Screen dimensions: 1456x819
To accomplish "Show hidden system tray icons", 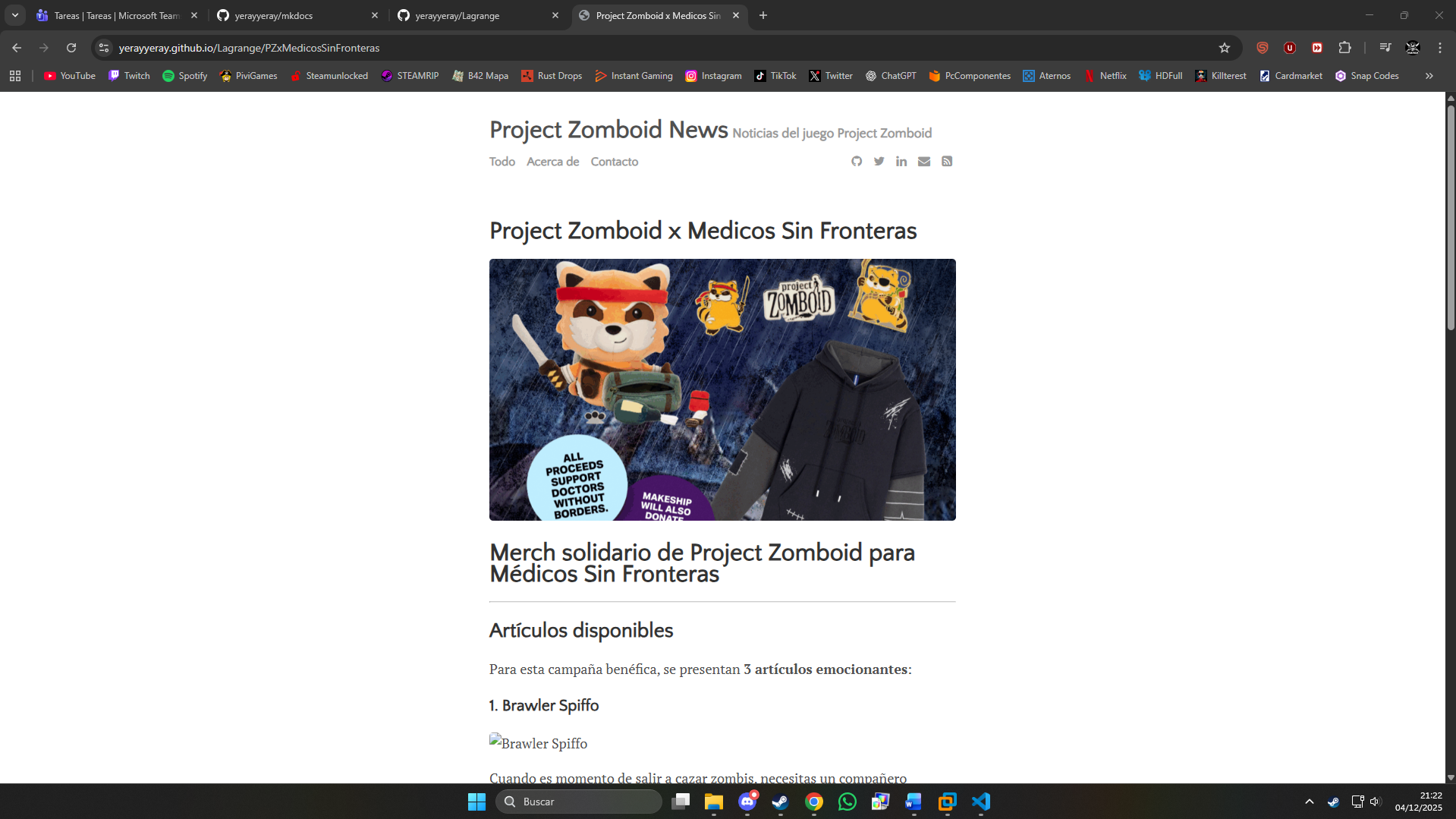I will pos(1309,802).
